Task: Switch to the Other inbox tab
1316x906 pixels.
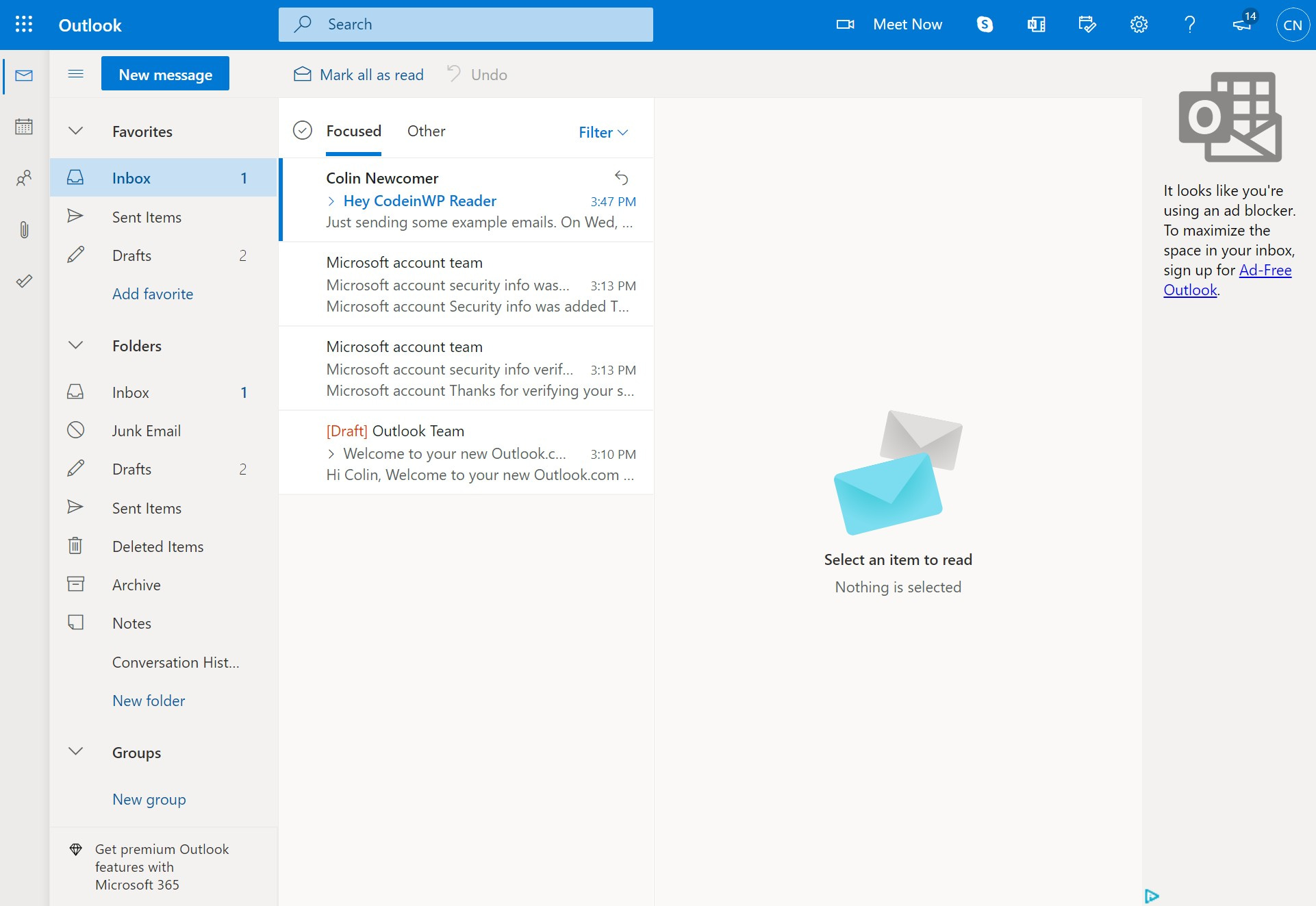Action: [x=426, y=131]
